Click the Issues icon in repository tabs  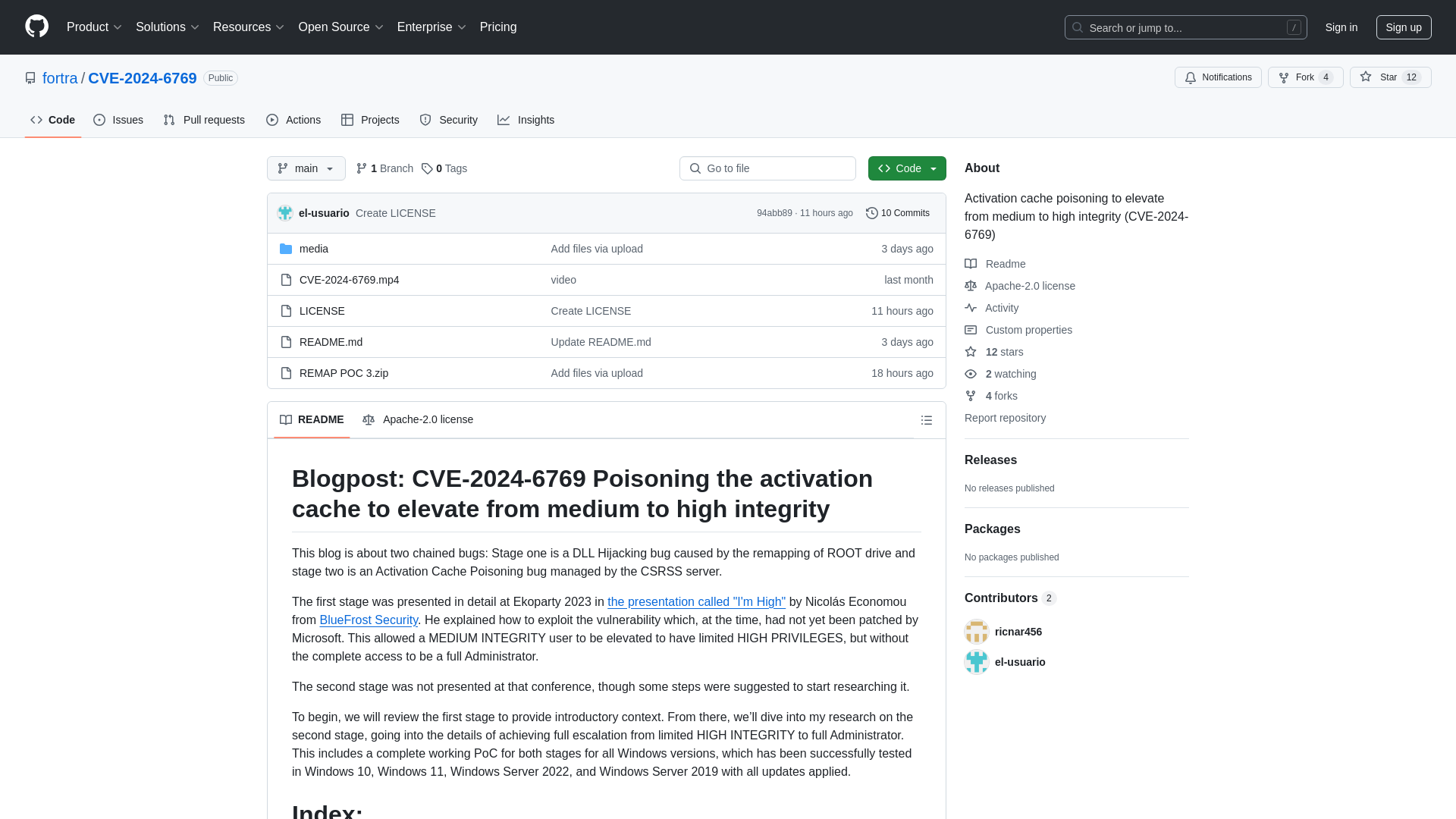[x=99, y=119]
